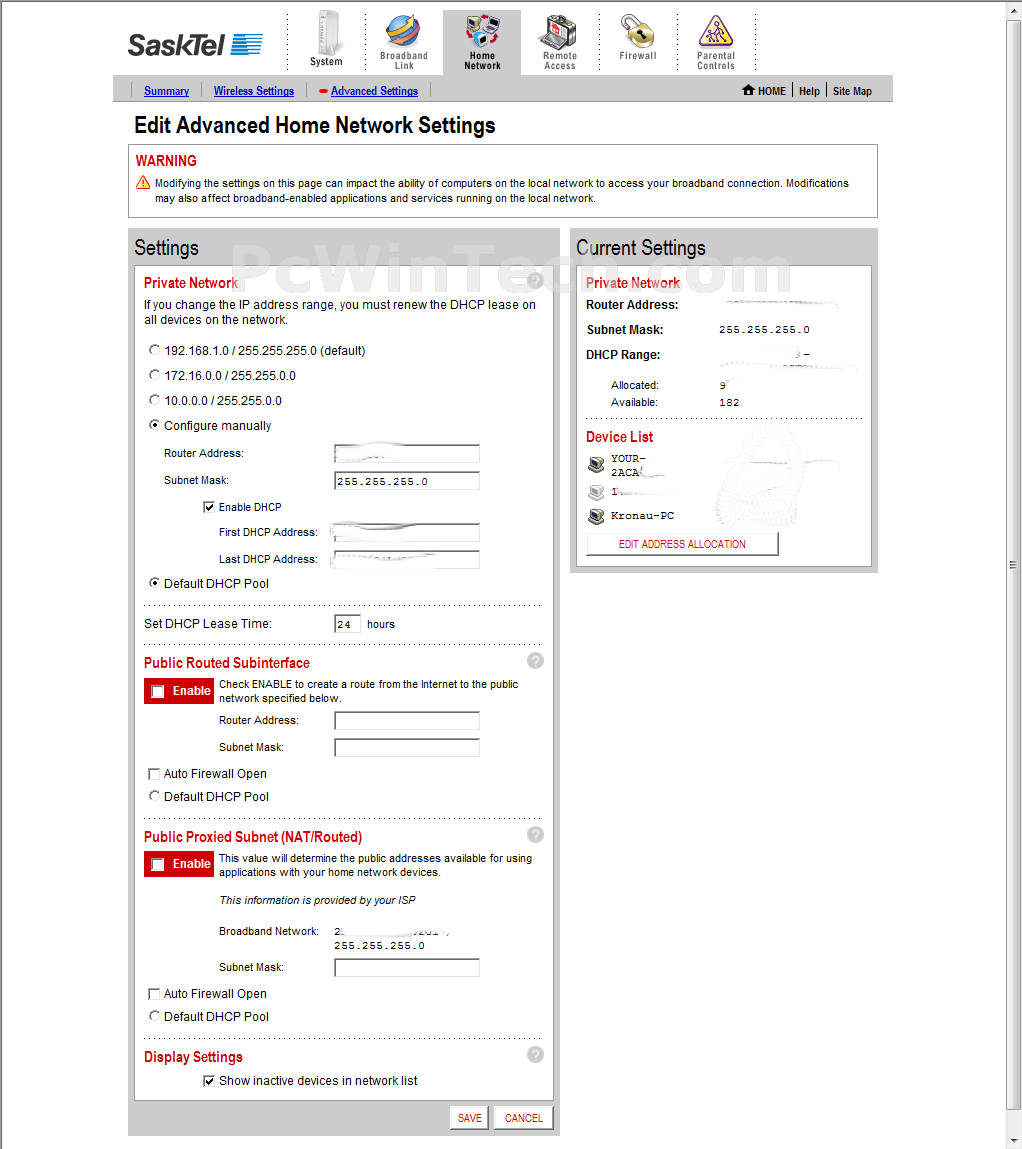Toggle the Enable DHCP checkbox
The image size is (1022, 1149).
(x=209, y=507)
